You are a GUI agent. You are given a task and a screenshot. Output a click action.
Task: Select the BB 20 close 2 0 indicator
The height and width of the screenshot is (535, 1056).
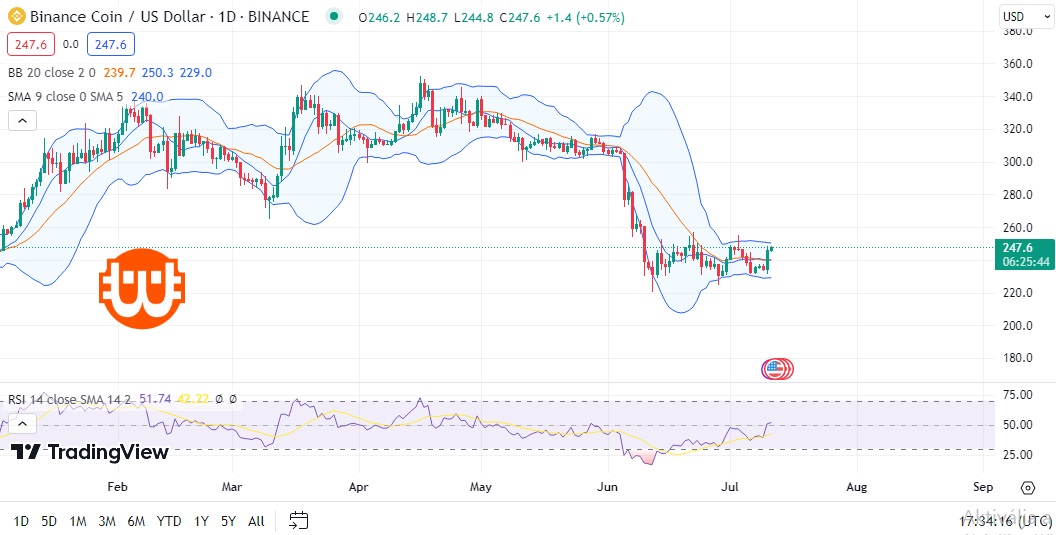click(52, 73)
